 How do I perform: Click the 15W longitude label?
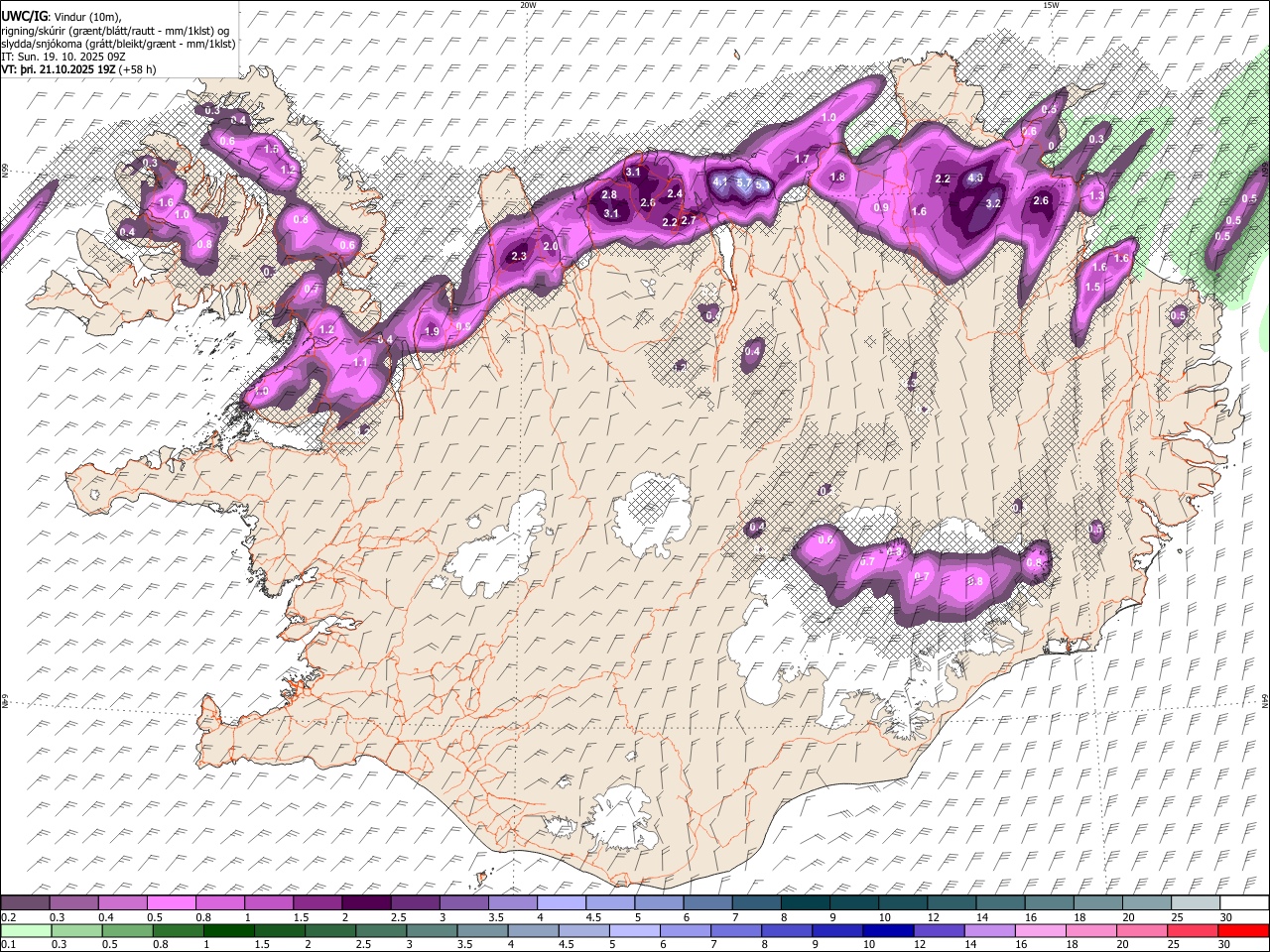tap(1051, 5)
